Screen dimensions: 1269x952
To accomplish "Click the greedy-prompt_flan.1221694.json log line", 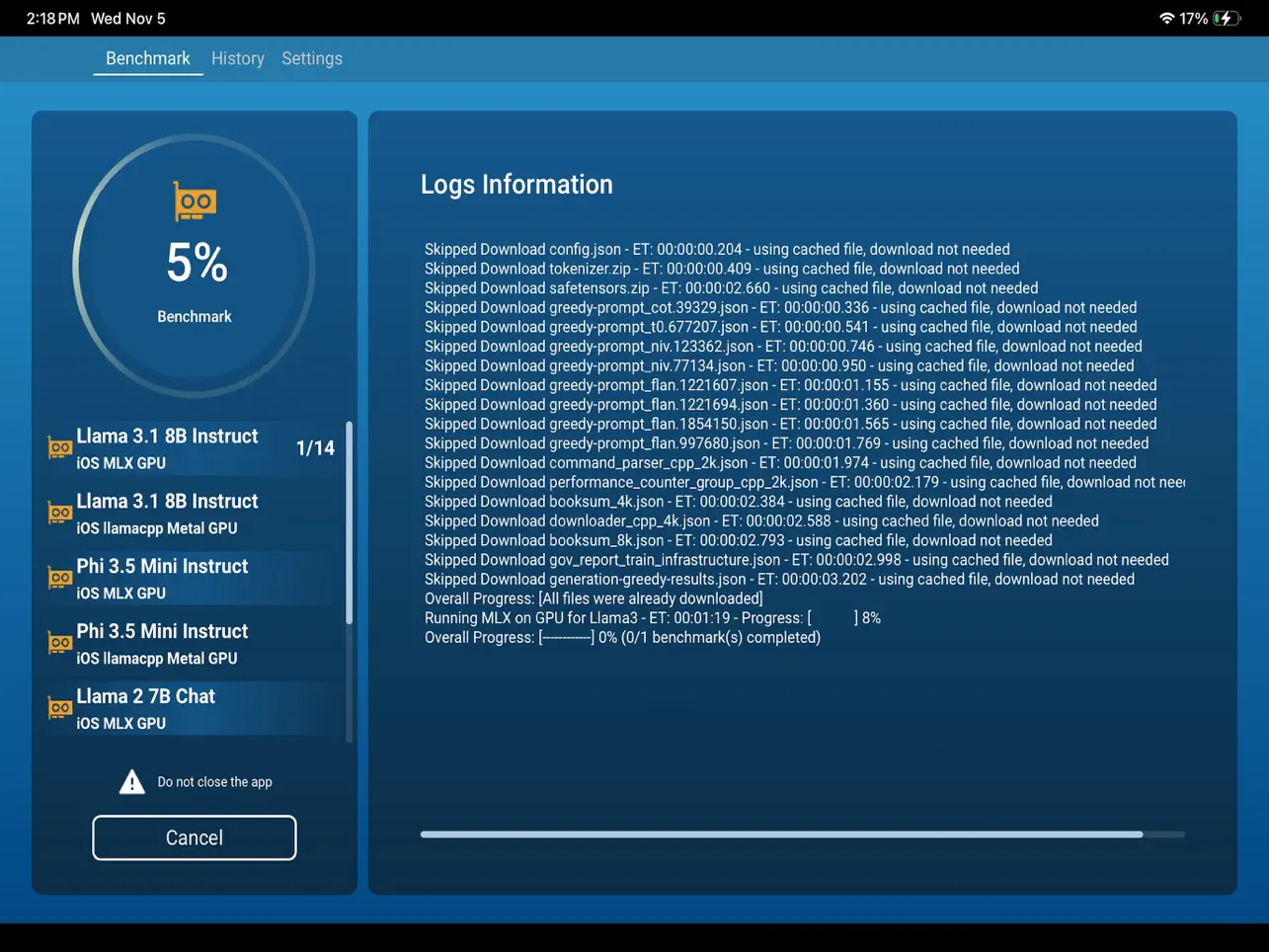I will 790,405.
